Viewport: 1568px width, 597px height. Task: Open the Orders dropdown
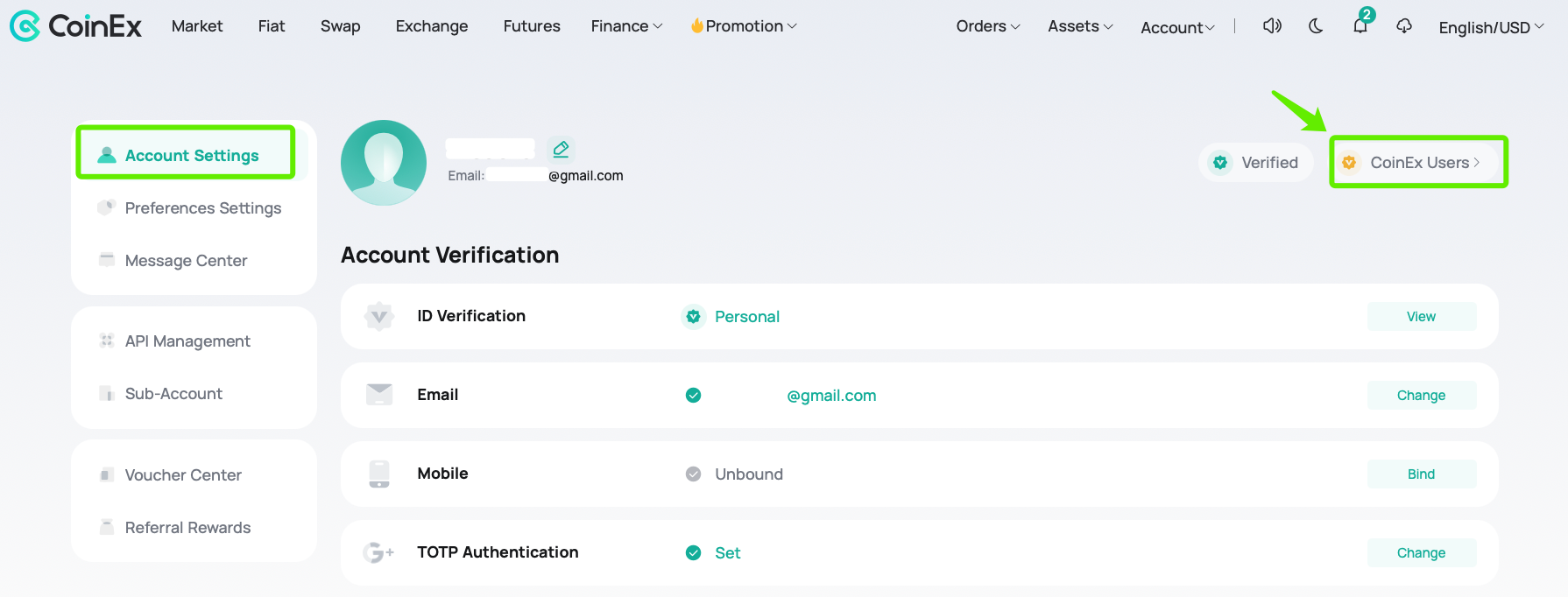(x=988, y=26)
